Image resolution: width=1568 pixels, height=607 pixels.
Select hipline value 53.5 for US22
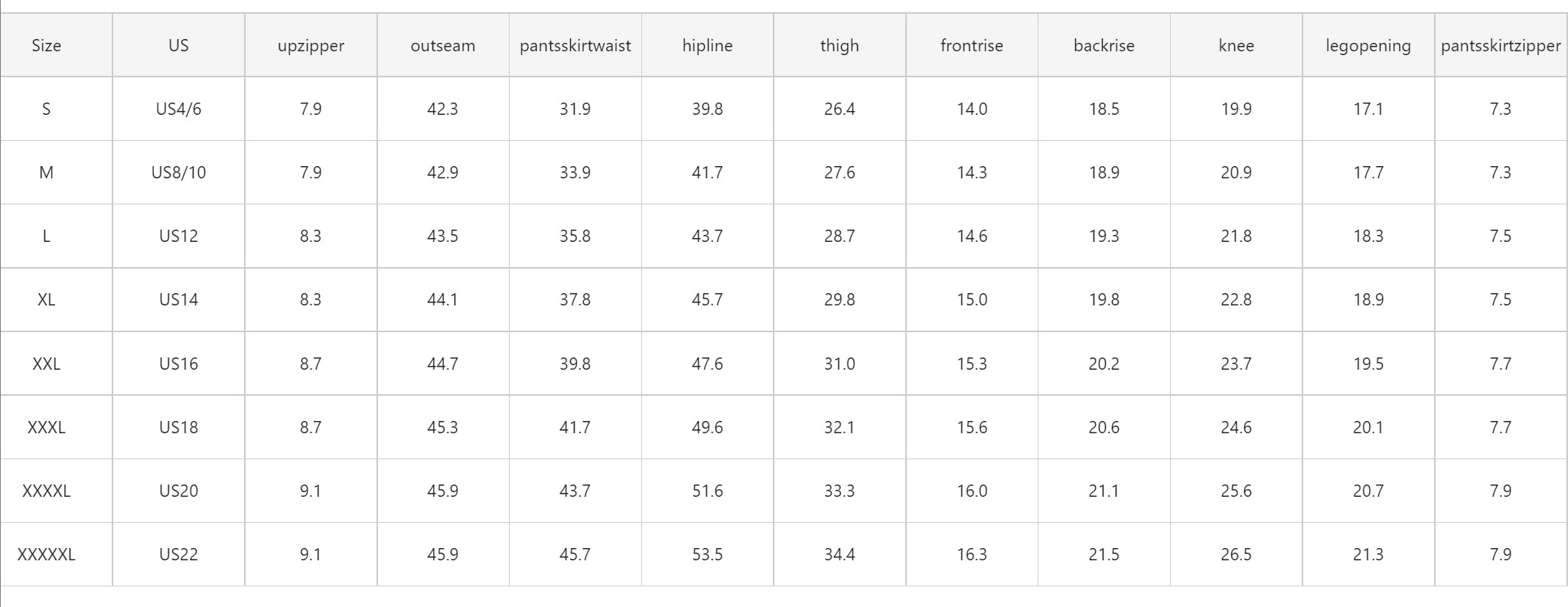(707, 554)
